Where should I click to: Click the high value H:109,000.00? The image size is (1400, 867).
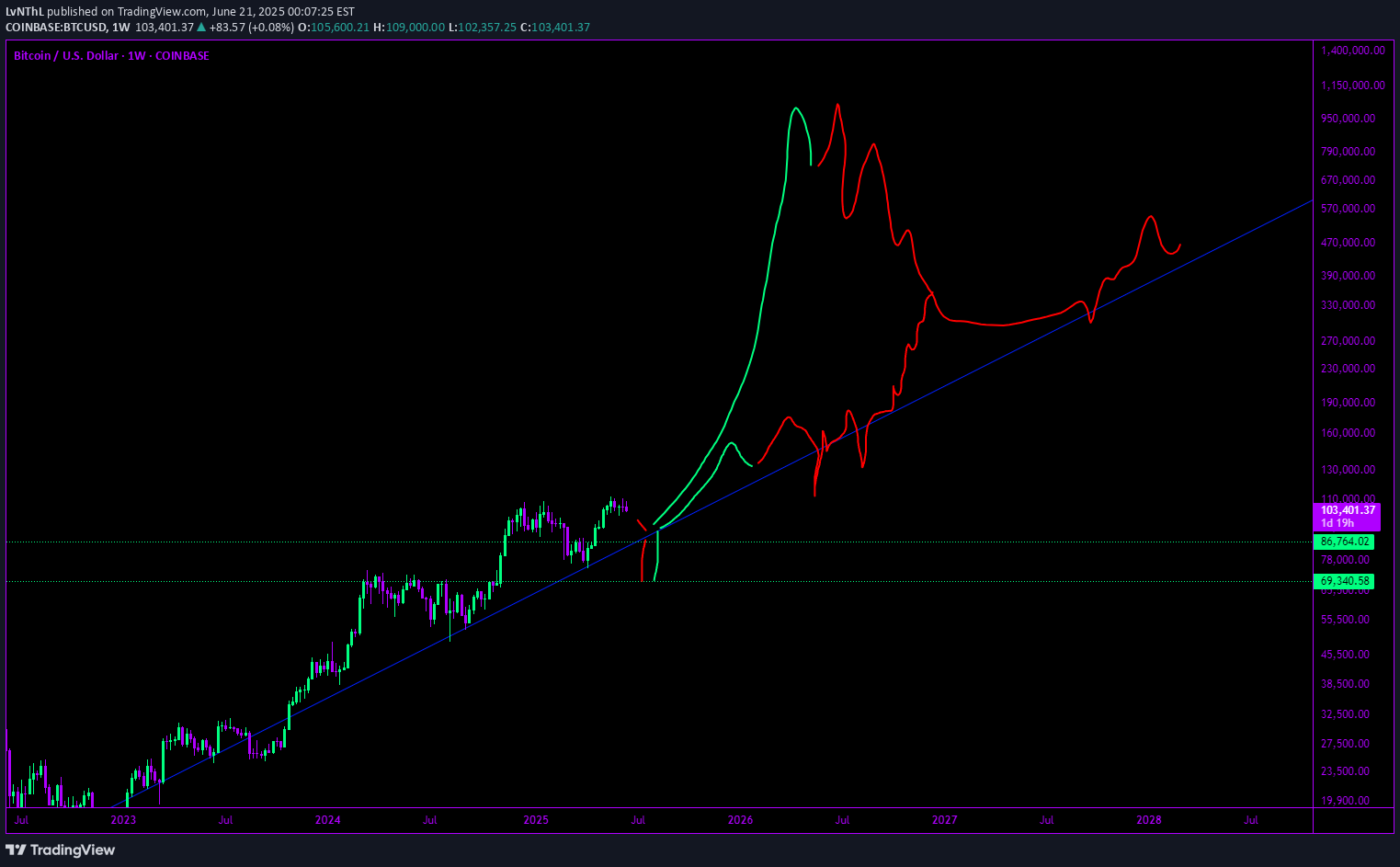pos(408,28)
